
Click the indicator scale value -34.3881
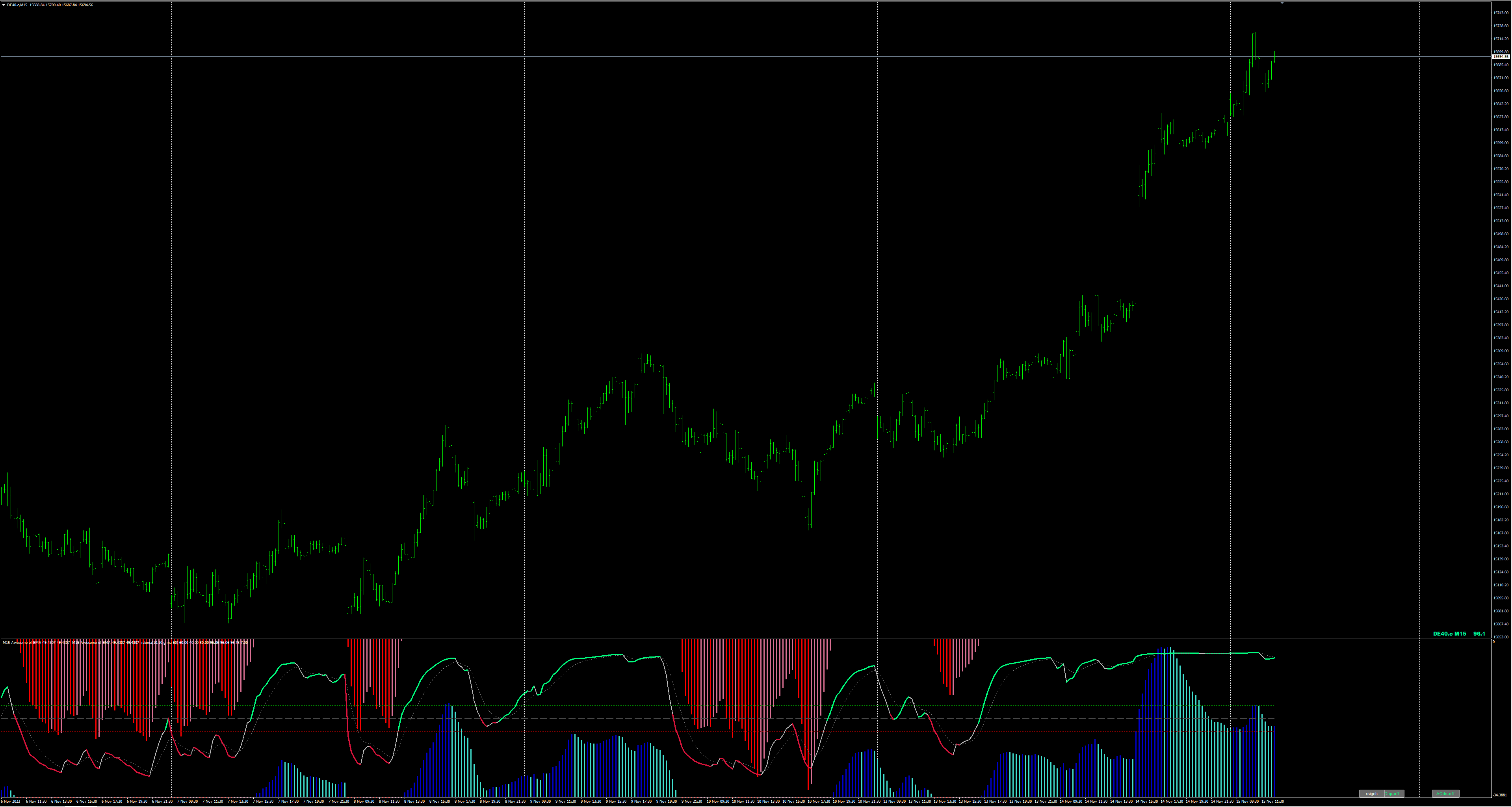1500,795
